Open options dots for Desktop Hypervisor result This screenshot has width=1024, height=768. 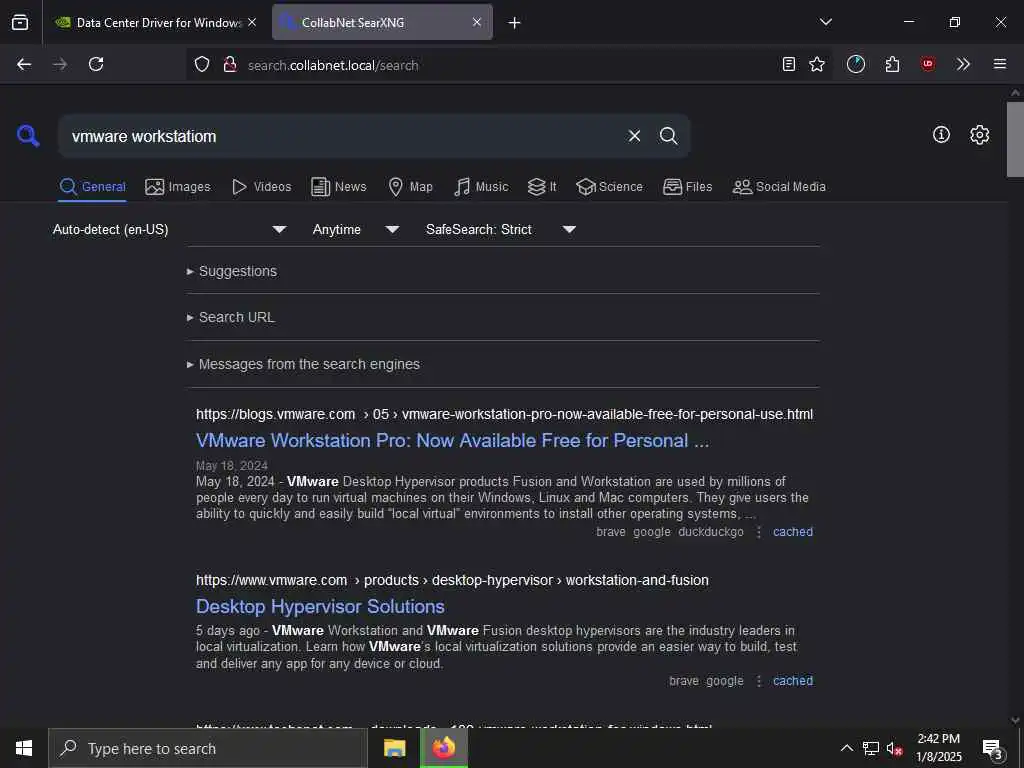coord(758,681)
